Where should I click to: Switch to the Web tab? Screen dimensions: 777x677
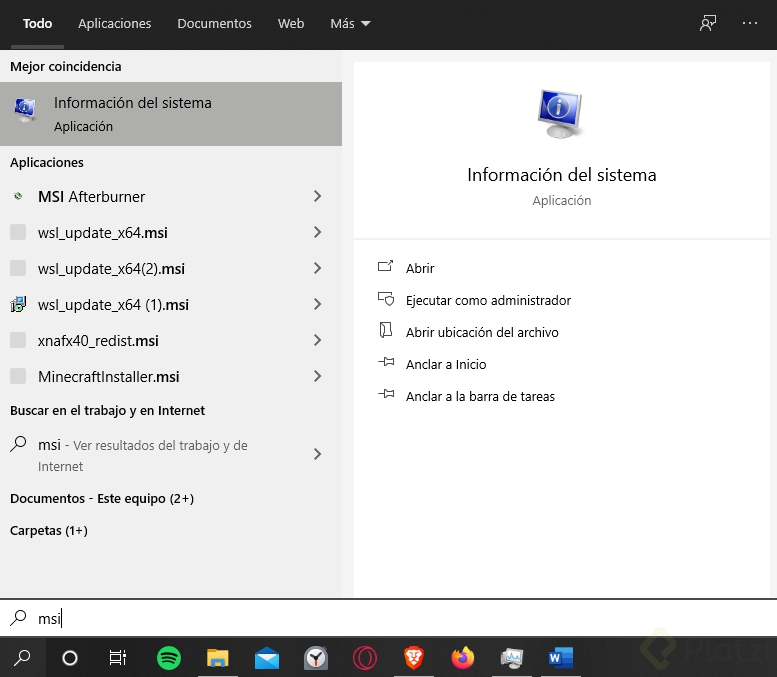[x=291, y=23]
